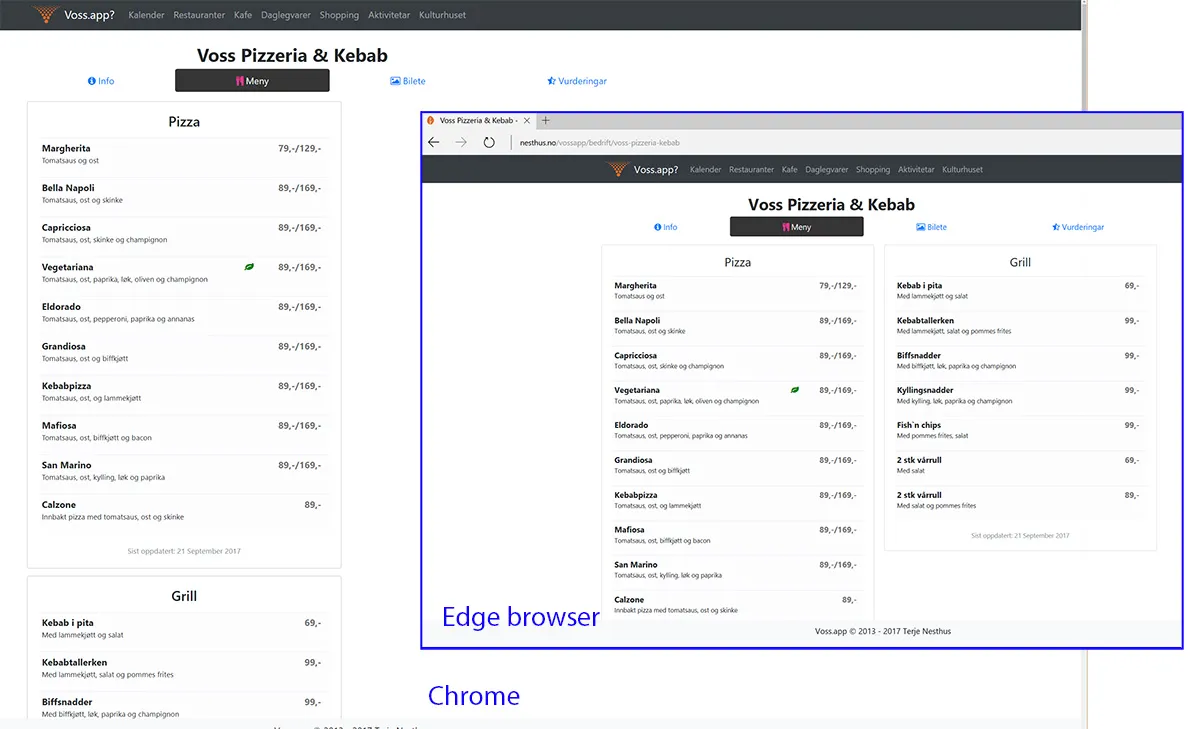Click the Grill heading in Edge window

[x=1020, y=262]
